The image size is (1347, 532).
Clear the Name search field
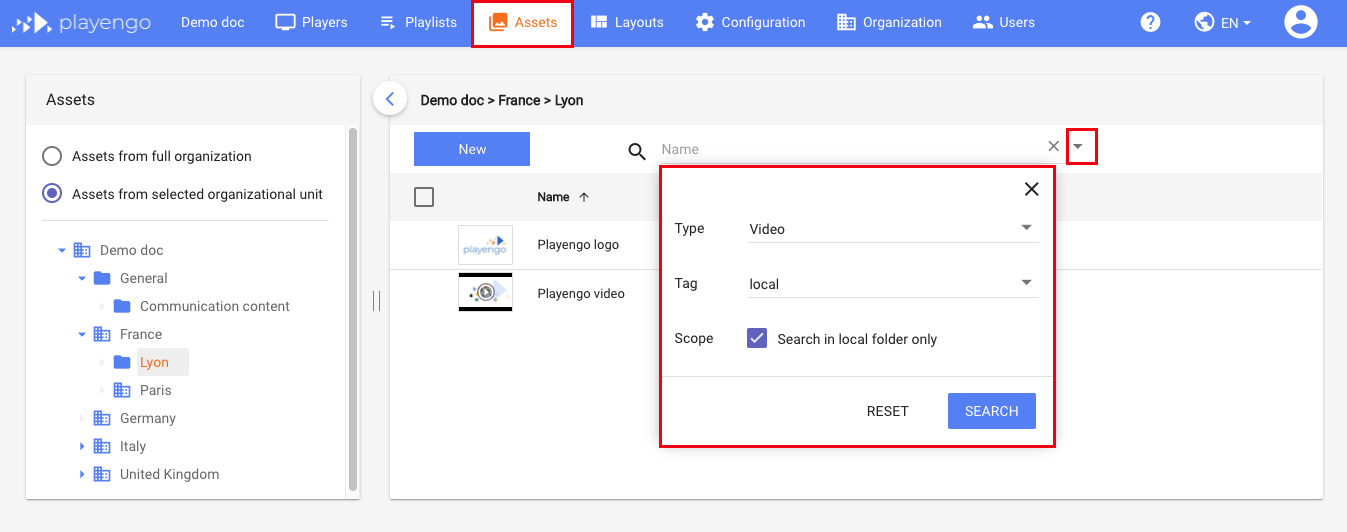[1053, 146]
